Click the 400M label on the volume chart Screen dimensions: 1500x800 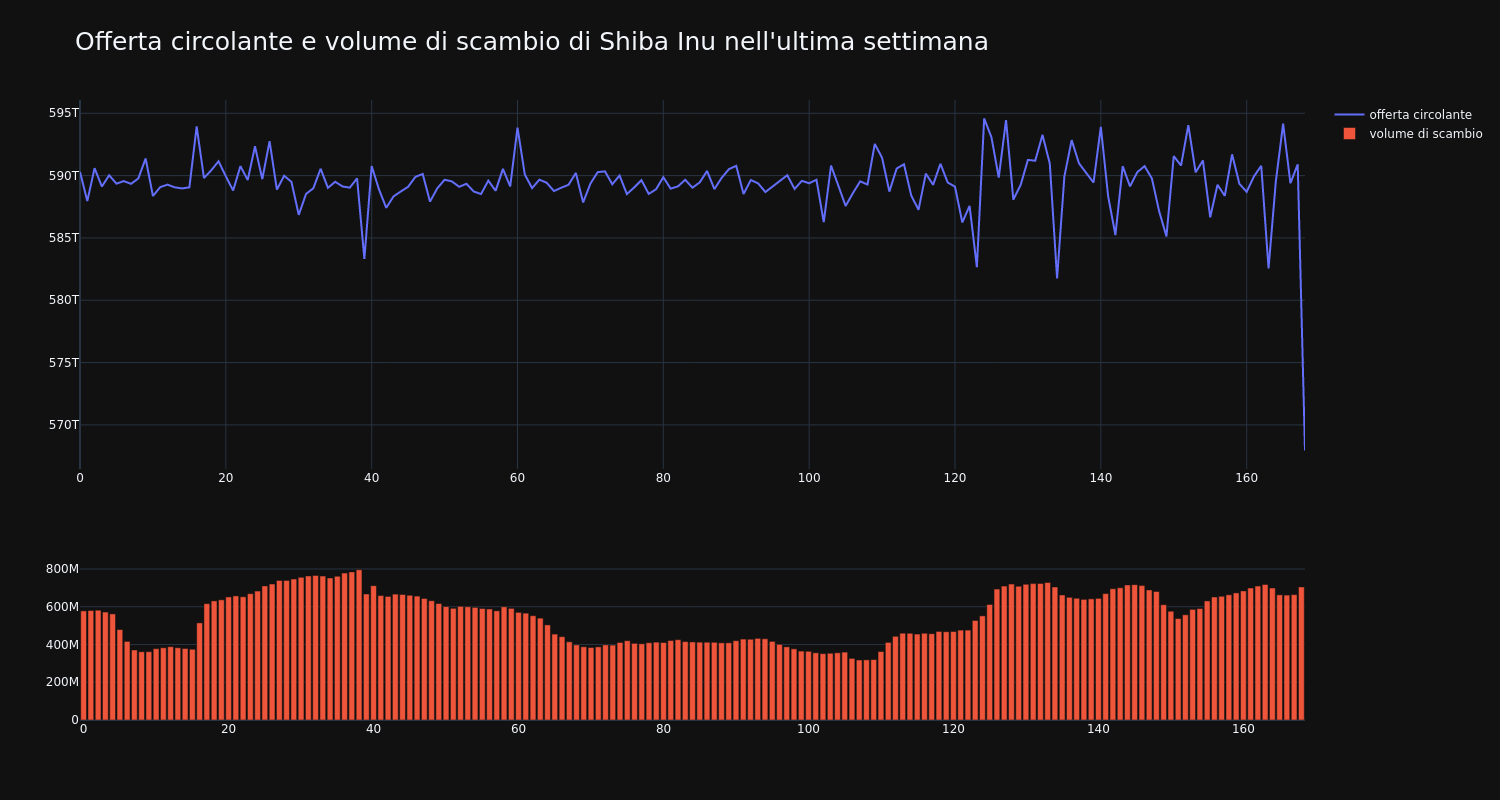coord(61,645)
